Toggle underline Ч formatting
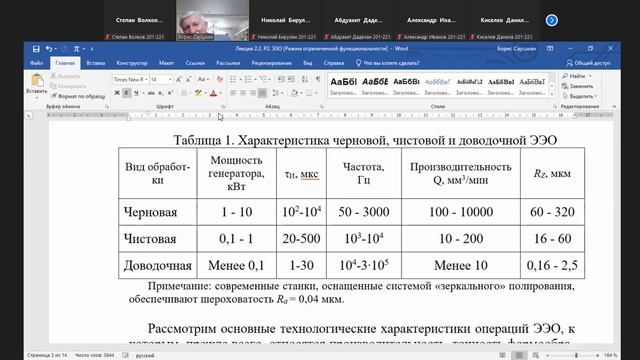Viewport: 640px width, 360px height. pos(136,93)
